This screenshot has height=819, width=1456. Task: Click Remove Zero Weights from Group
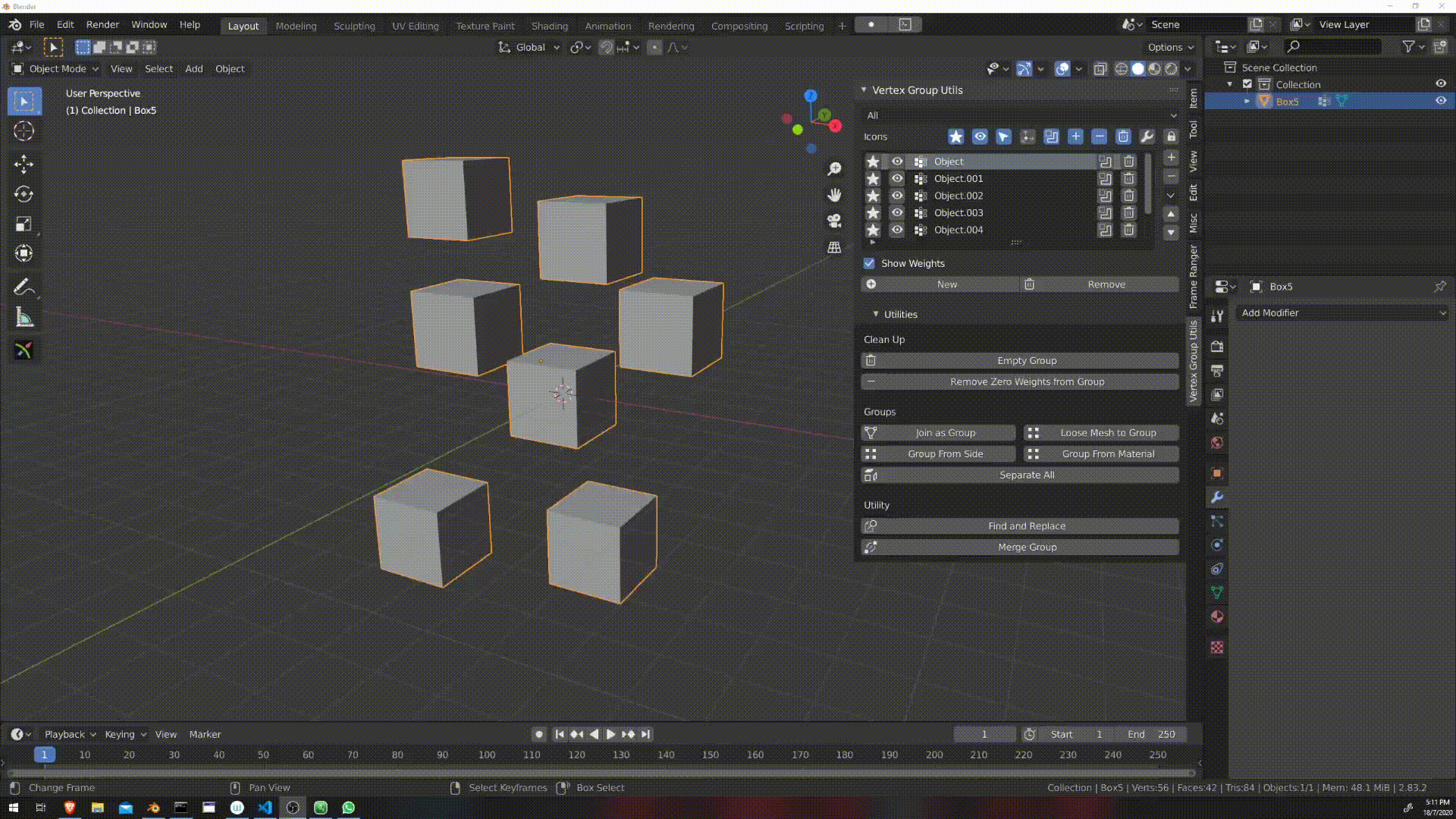pyautogui.click(x=1020, y=382)
